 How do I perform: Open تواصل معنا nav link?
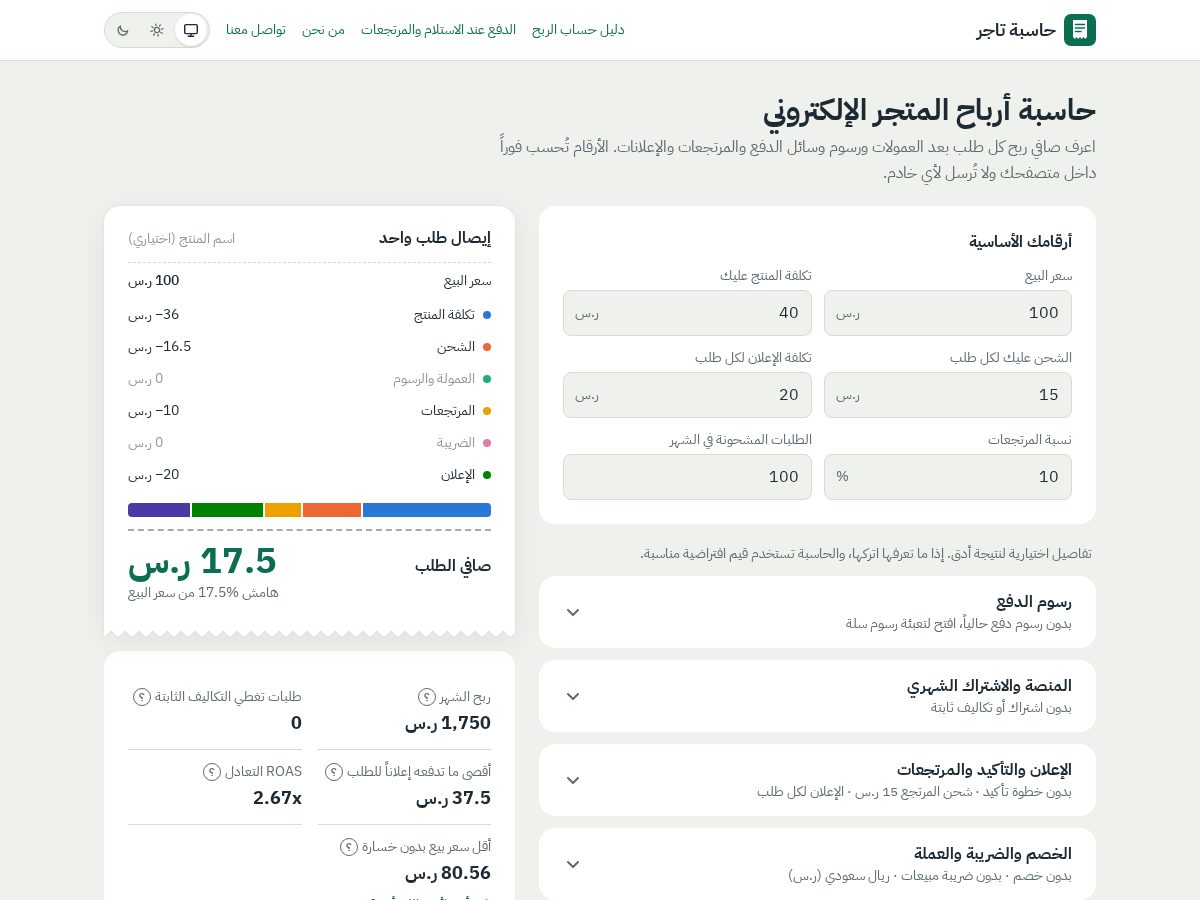point(256,30)
